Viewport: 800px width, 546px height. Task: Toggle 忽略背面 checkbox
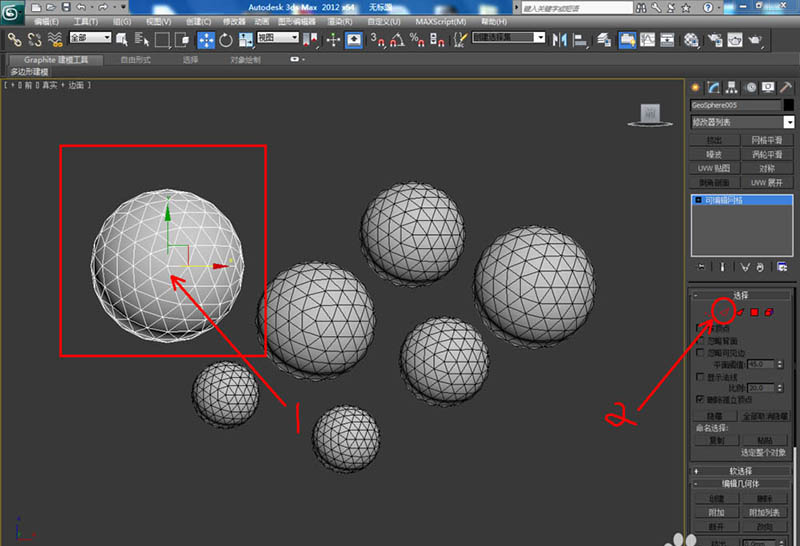coord(699,341)
